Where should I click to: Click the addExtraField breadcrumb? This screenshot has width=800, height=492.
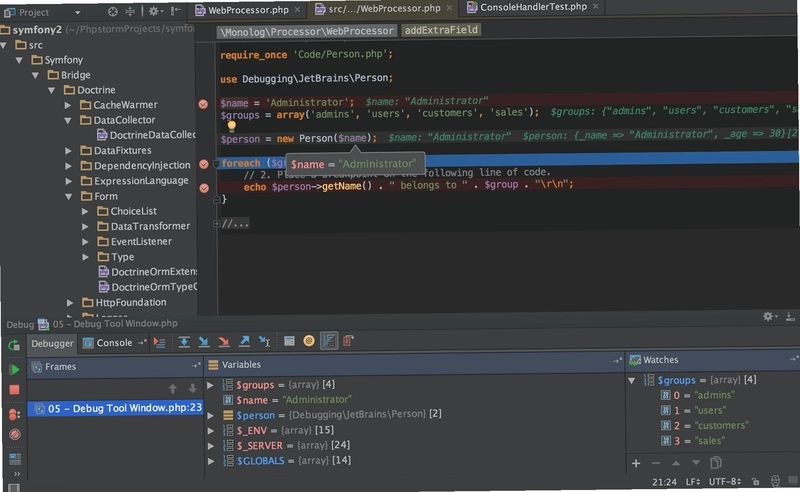pyautogui.click(x=441, y=30)
